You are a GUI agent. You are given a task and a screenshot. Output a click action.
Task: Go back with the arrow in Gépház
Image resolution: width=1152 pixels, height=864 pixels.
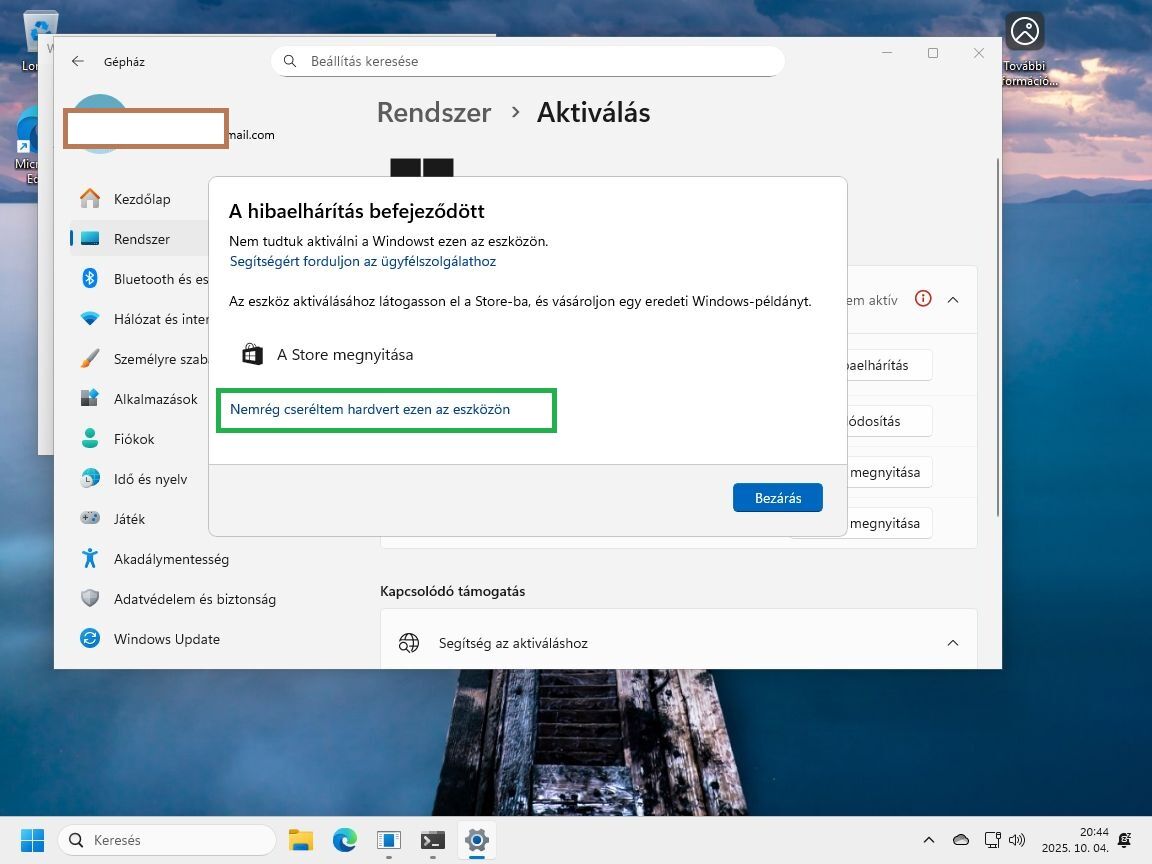click(78, 62)
